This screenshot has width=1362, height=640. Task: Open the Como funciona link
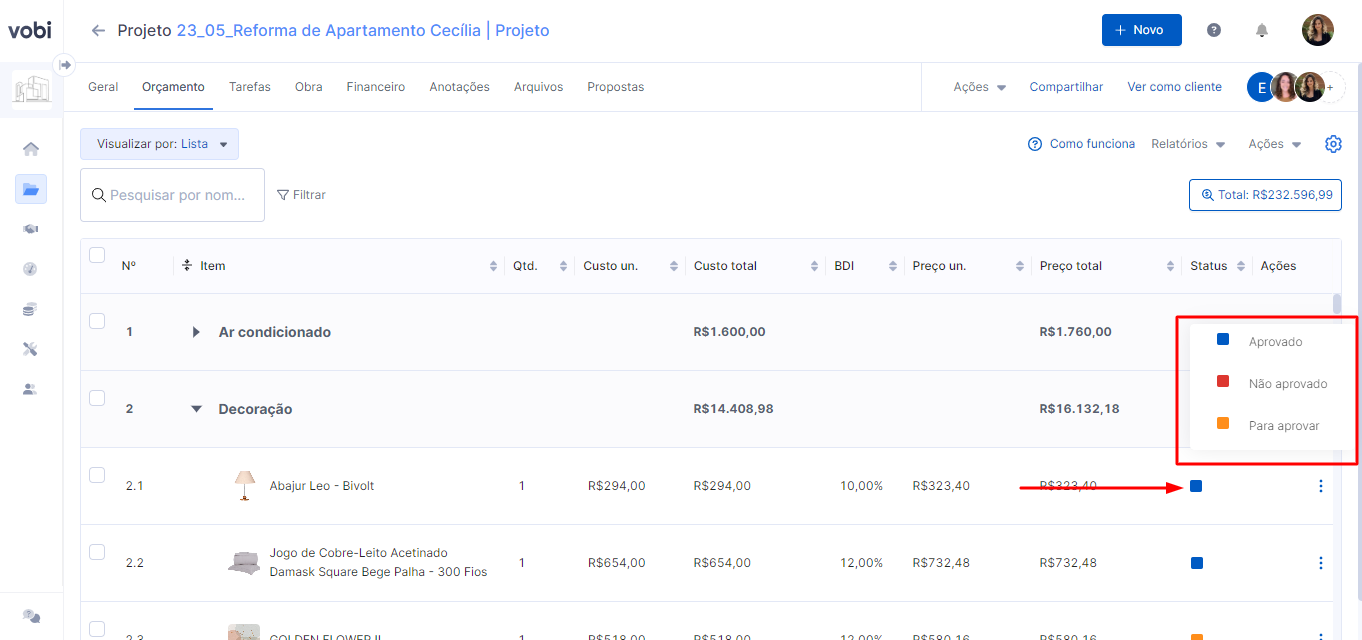point(1082,144)
